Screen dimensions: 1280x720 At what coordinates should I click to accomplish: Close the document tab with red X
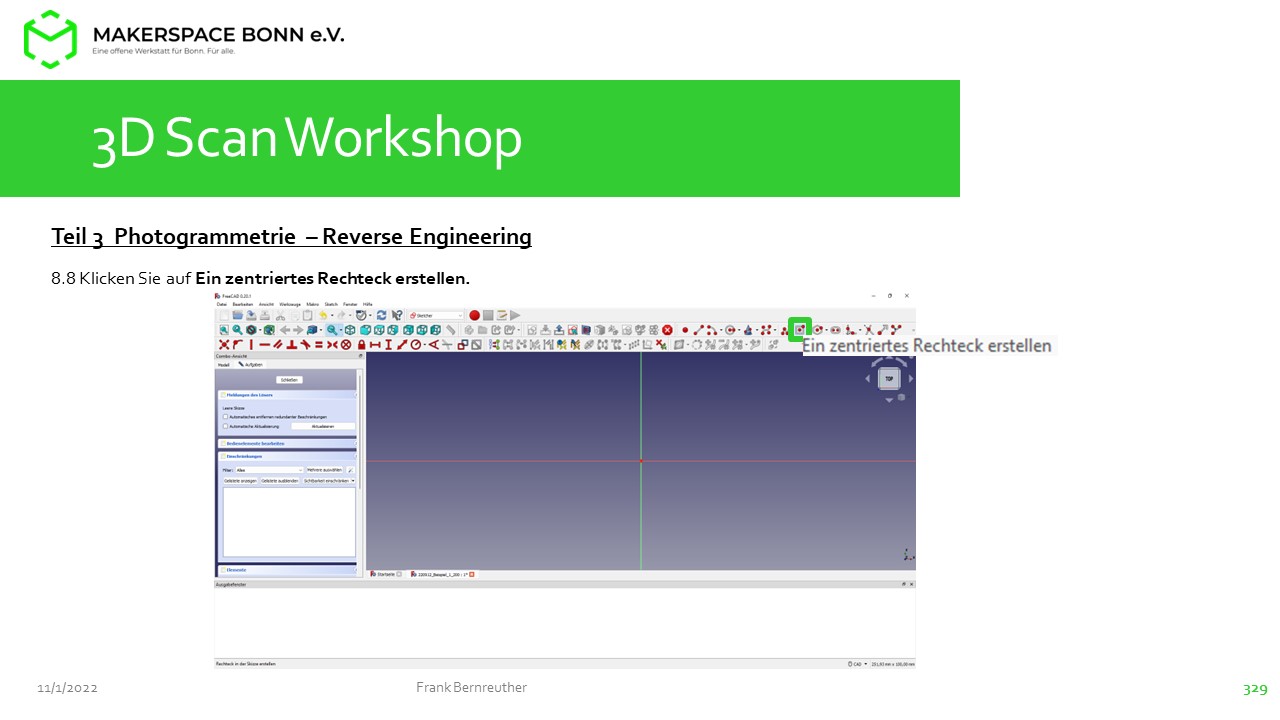(471, 575)
